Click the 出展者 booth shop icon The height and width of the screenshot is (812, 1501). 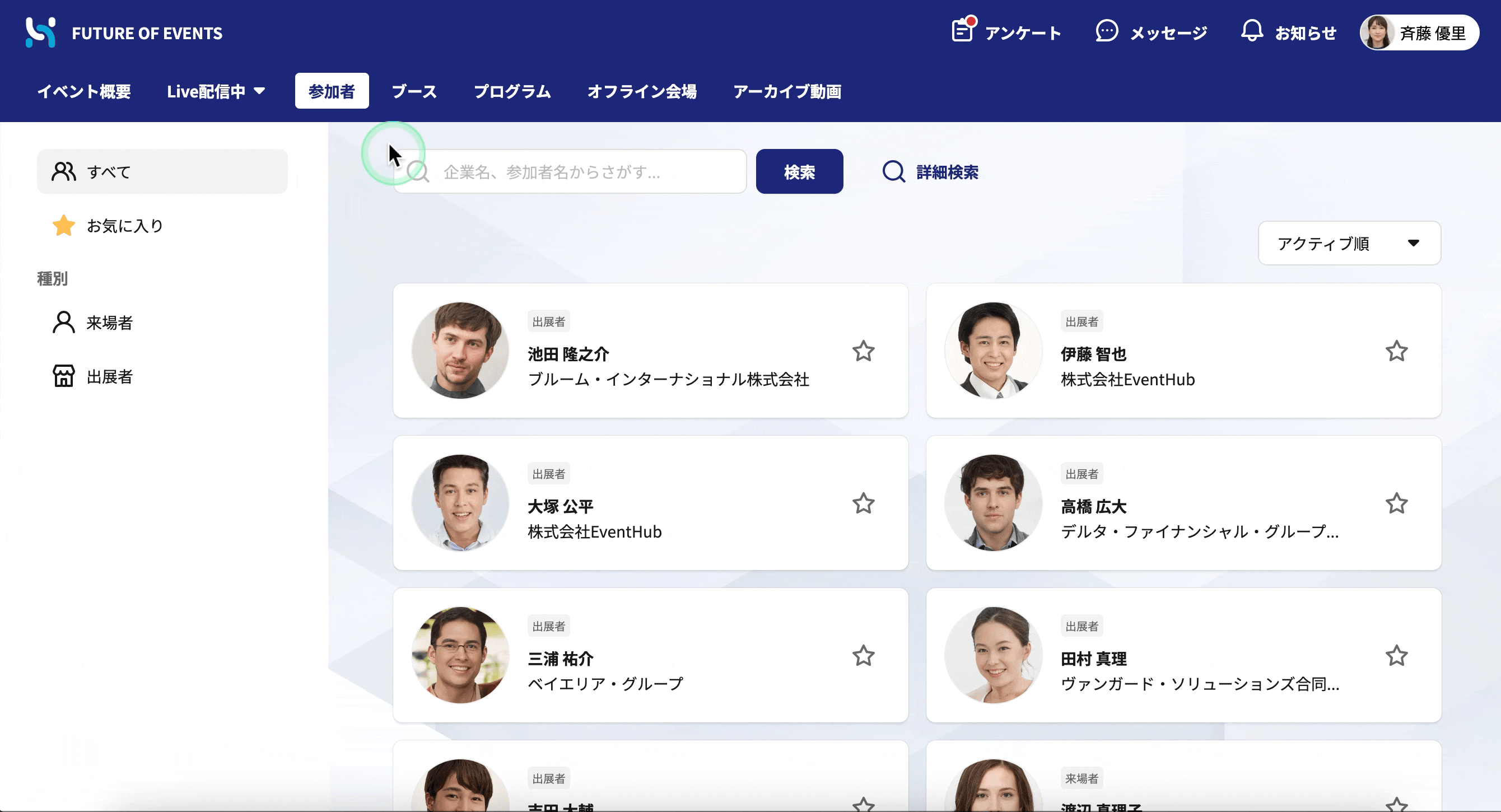click(63, 376)
